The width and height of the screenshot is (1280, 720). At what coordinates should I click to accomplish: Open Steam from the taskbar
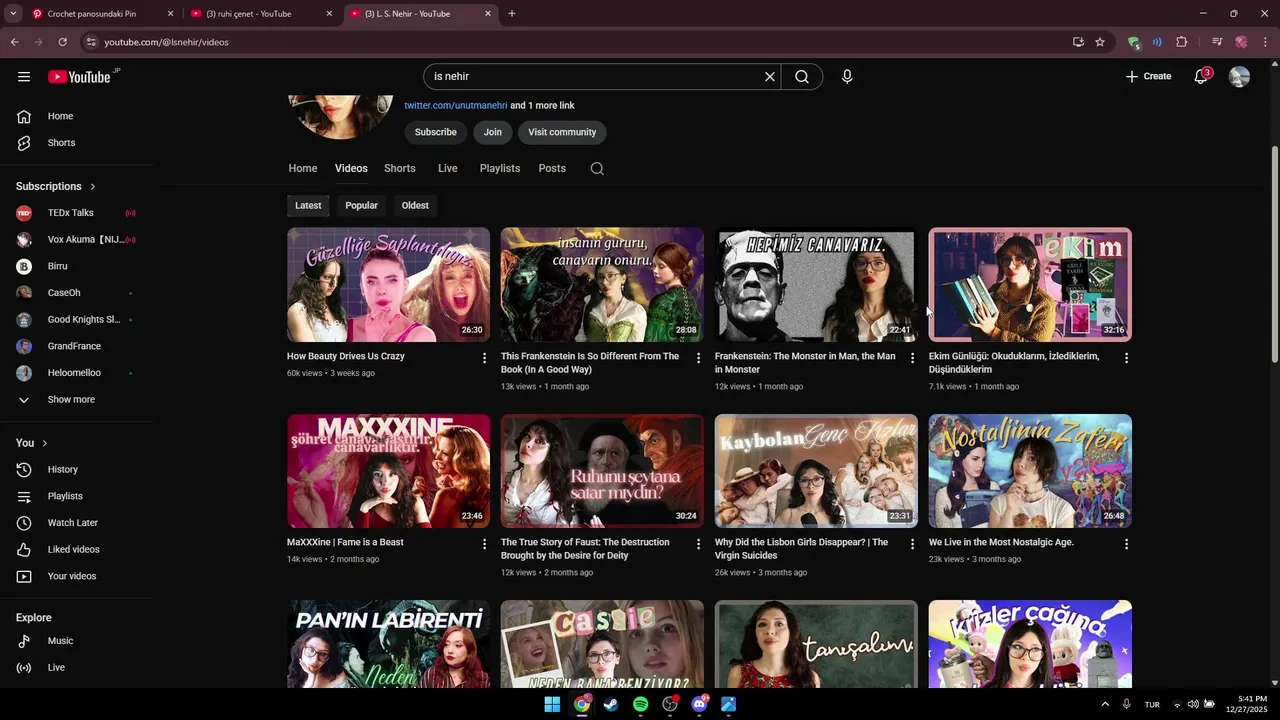611,704
